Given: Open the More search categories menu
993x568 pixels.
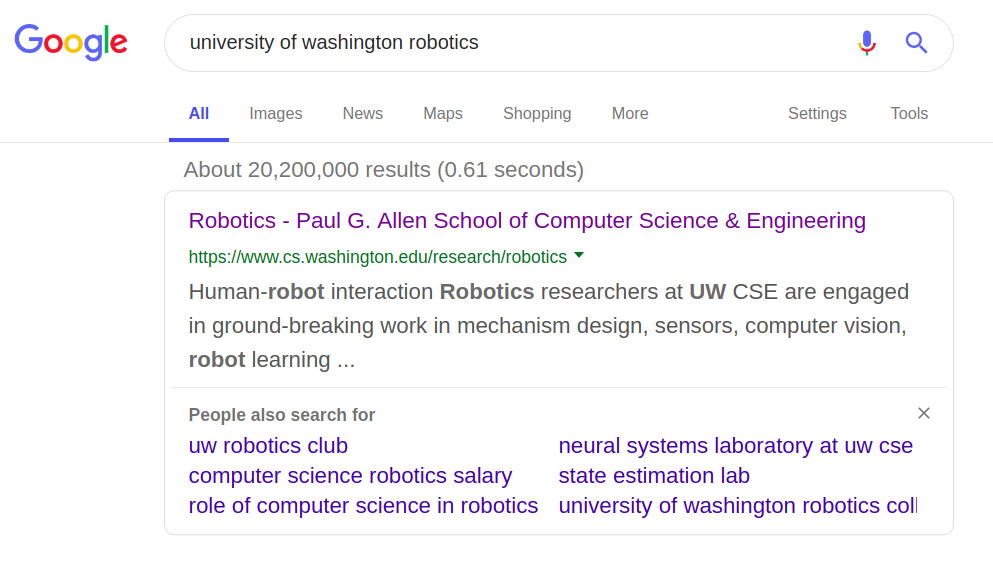Looking at the screenshot, I should coord(630,113).
